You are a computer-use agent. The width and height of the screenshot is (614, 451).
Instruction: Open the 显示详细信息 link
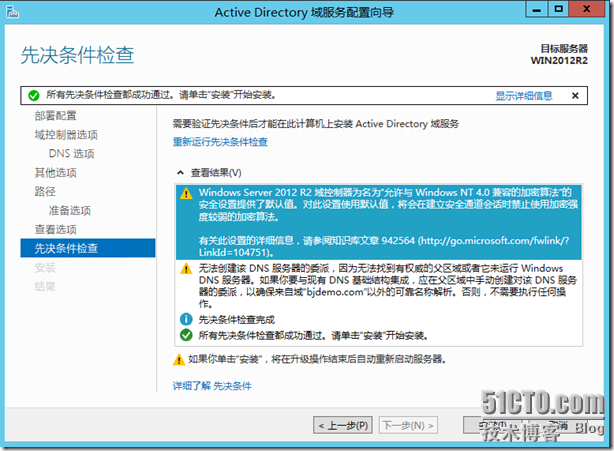523,96
